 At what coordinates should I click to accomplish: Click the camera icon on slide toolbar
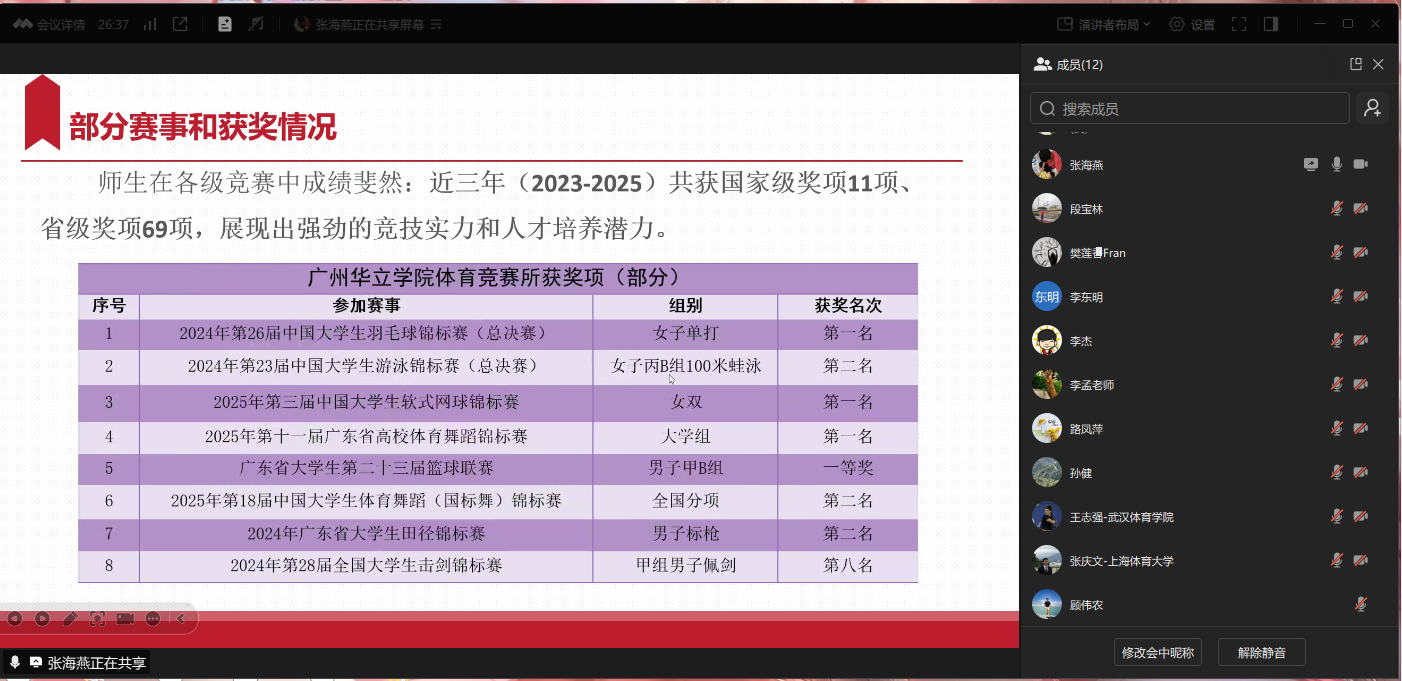125,619
